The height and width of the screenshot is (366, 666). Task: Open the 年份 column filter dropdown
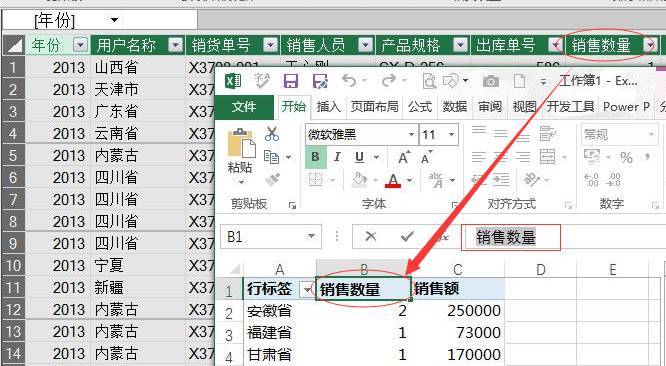(80, 45)
